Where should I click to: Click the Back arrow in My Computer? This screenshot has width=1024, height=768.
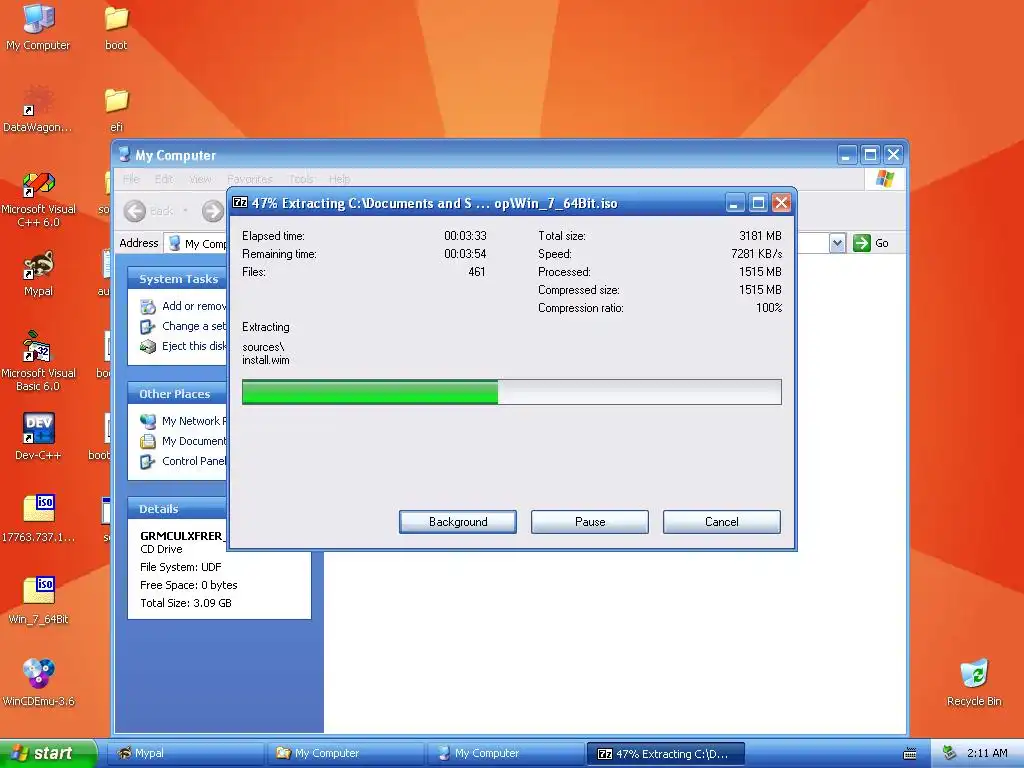pos(135,211)
